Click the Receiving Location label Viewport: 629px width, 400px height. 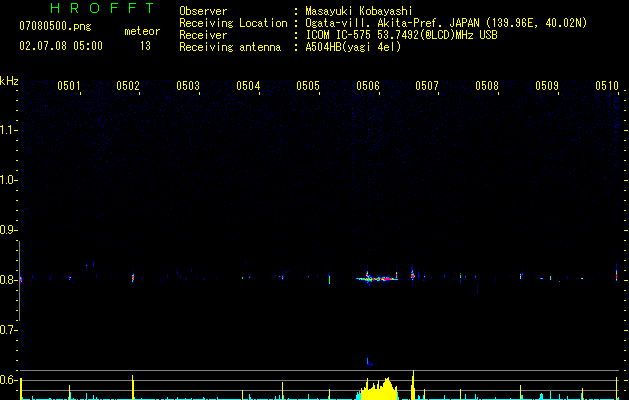click(x=233, y=23)
